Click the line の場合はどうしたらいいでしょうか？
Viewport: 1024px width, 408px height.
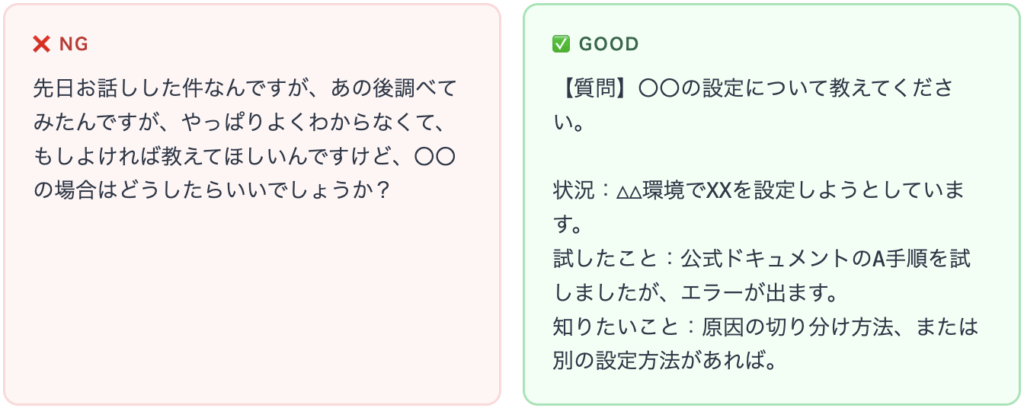(210, 189)
